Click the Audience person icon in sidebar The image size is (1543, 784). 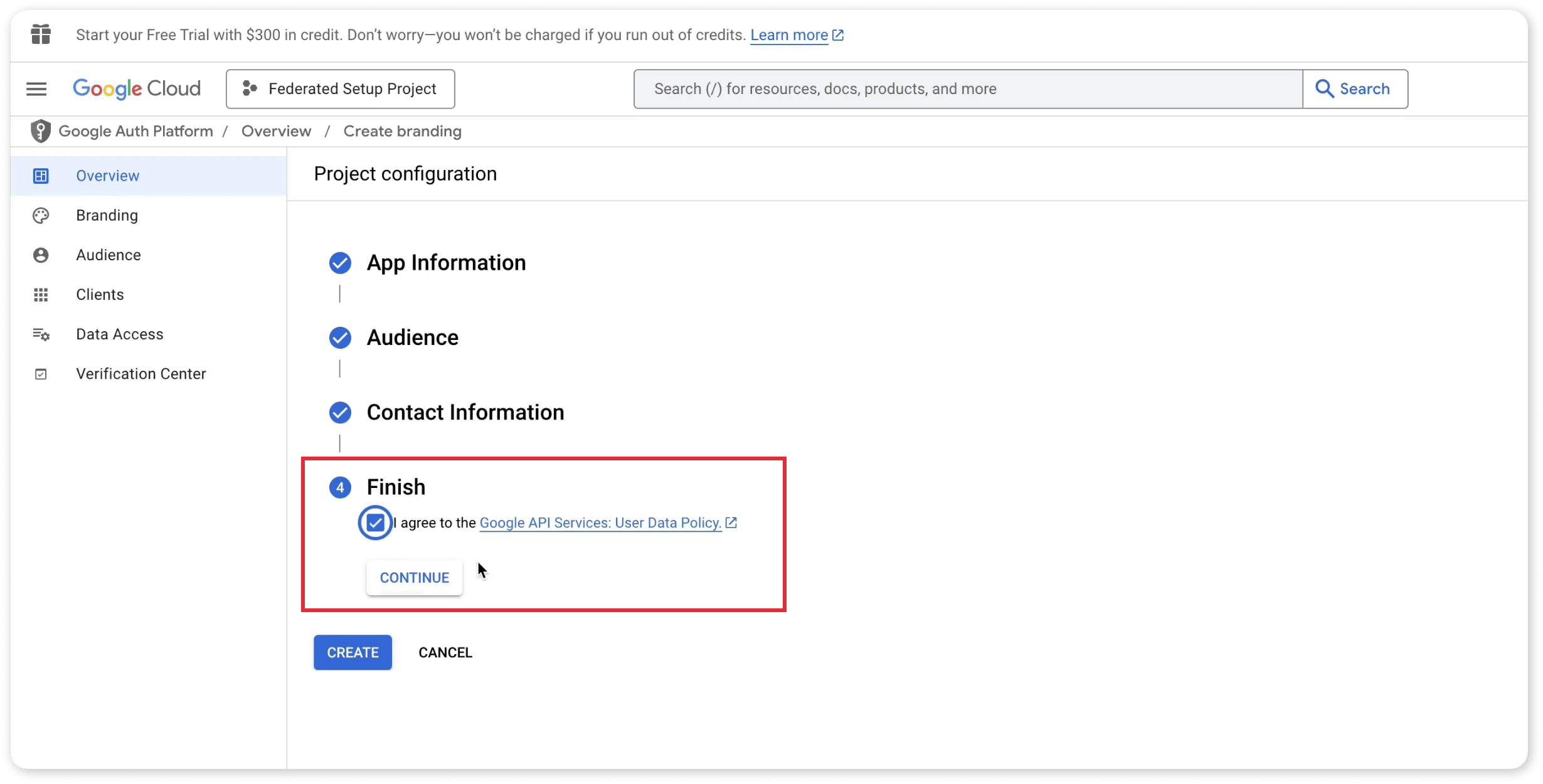[x=41, y=255]
